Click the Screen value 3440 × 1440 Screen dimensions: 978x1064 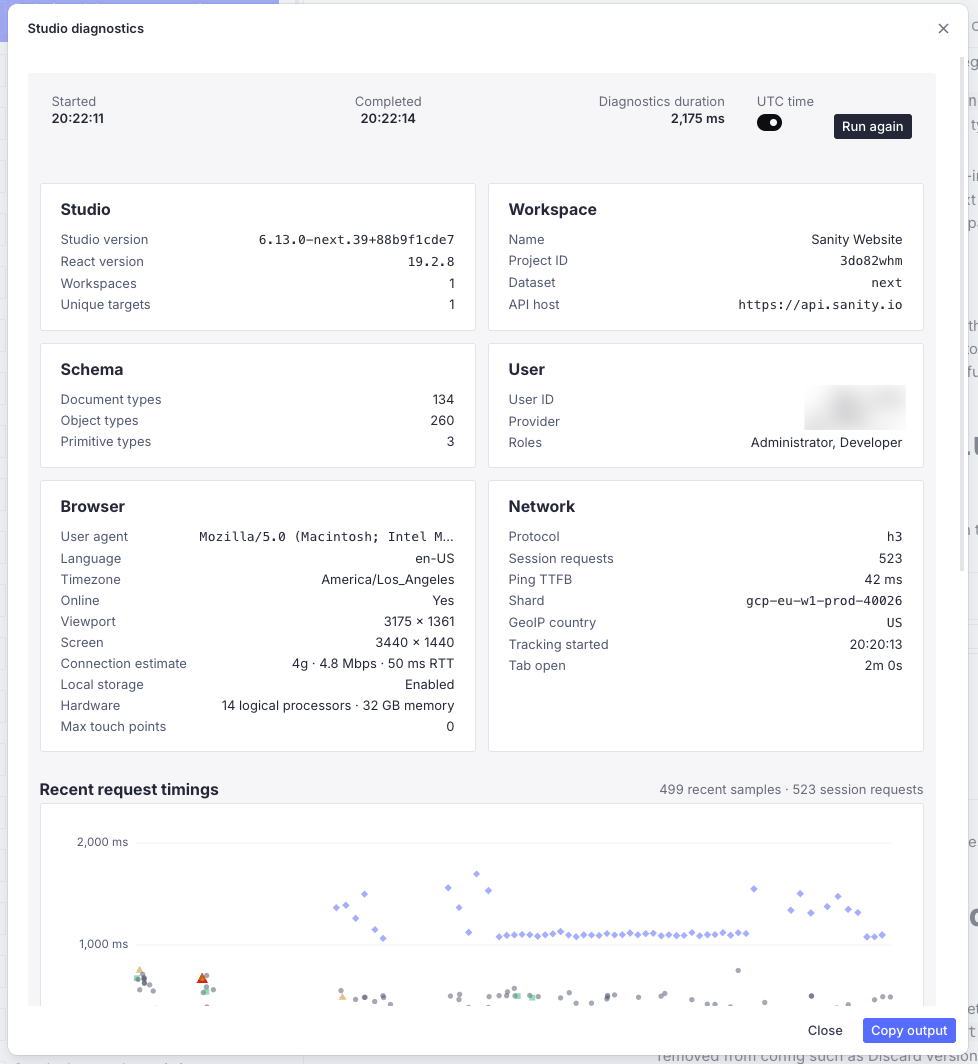tap(415, 643)
